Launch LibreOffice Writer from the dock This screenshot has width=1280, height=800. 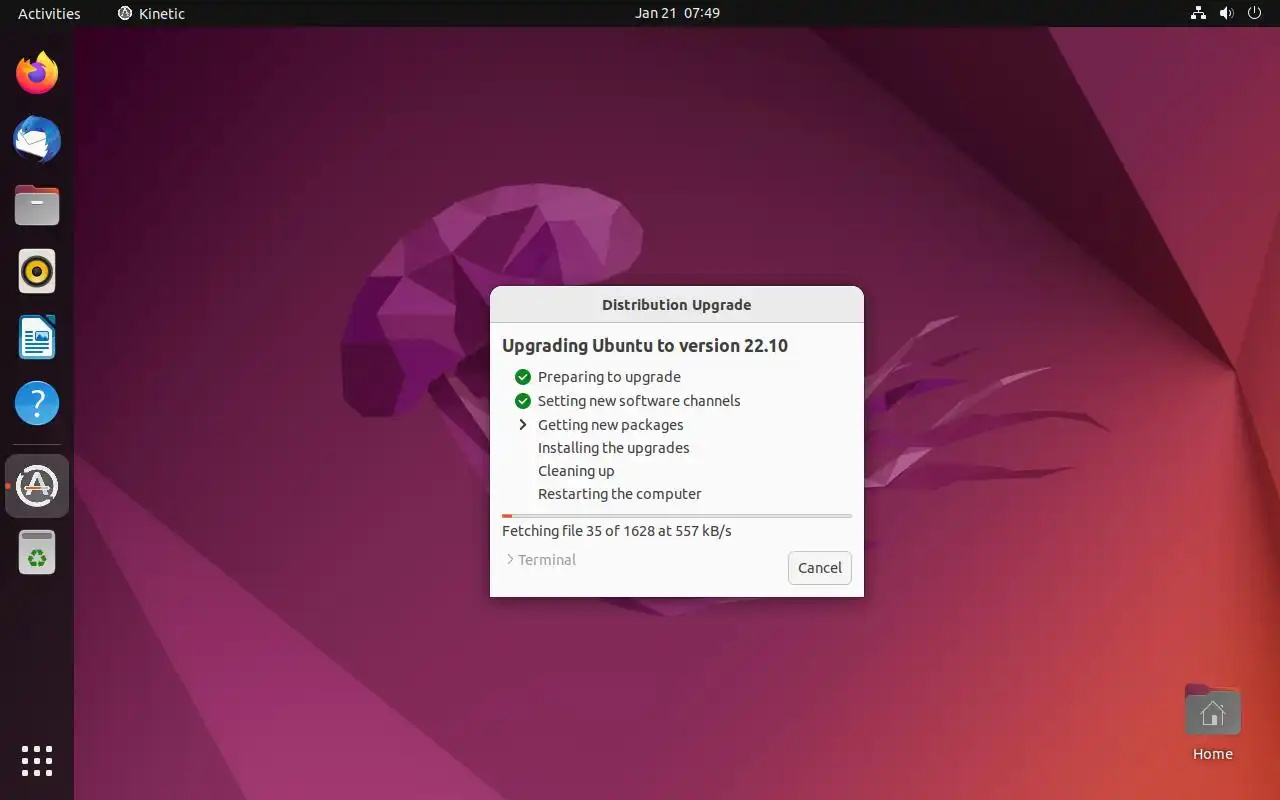pyautogui.click(x=37, y=337)
